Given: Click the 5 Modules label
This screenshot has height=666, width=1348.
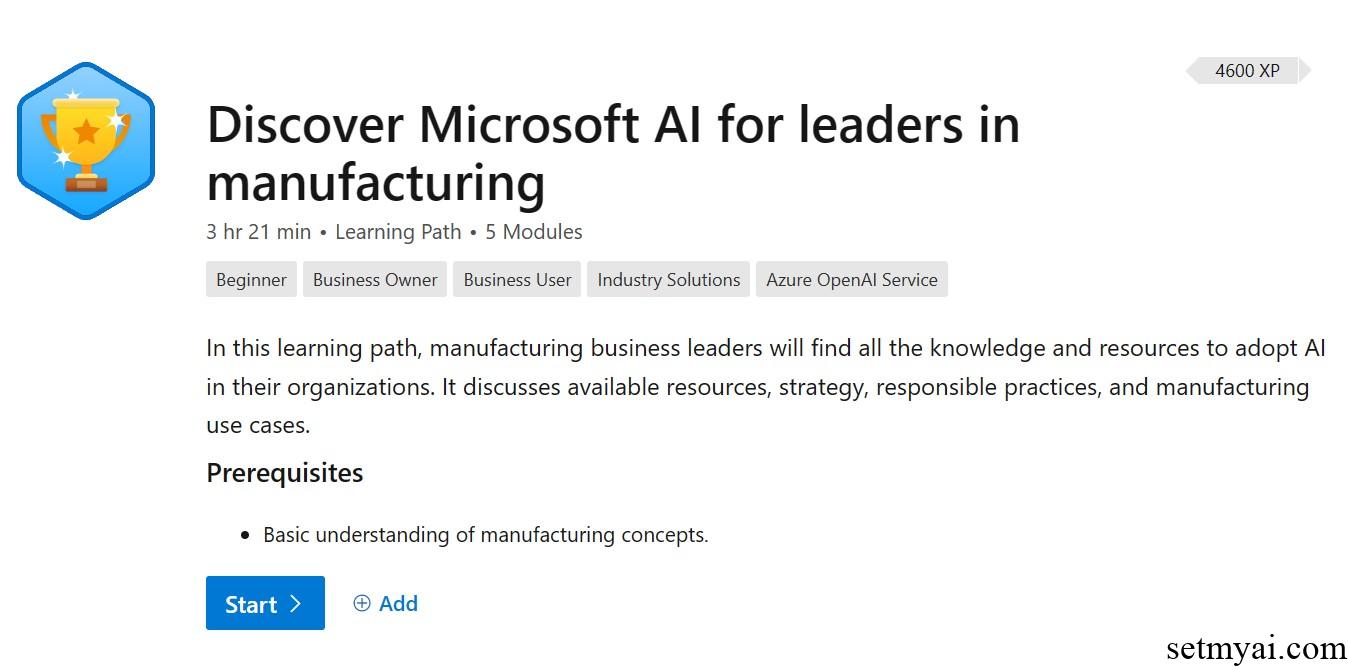Looking at the screenshot, I should (534, 232).
